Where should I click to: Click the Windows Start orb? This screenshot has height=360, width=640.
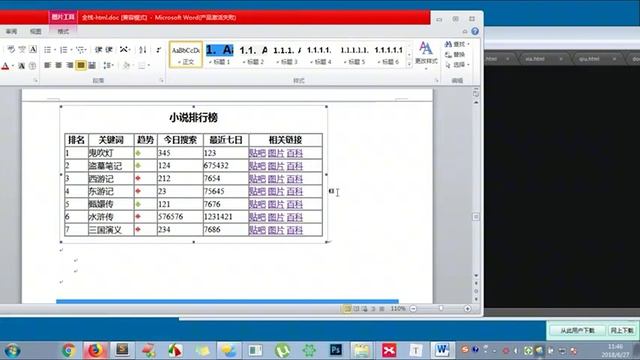pyautogui.click(x=12, y=351)
